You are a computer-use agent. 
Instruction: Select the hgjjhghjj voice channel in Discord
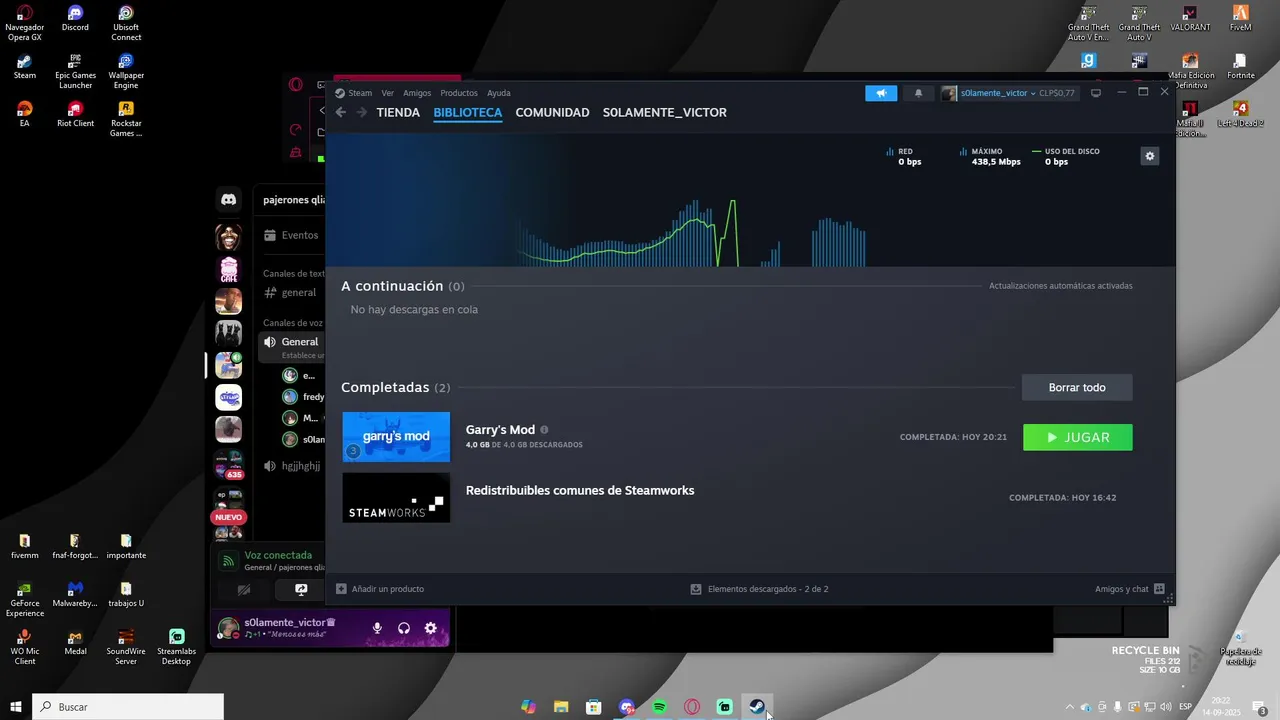click(x=292, y=466)
